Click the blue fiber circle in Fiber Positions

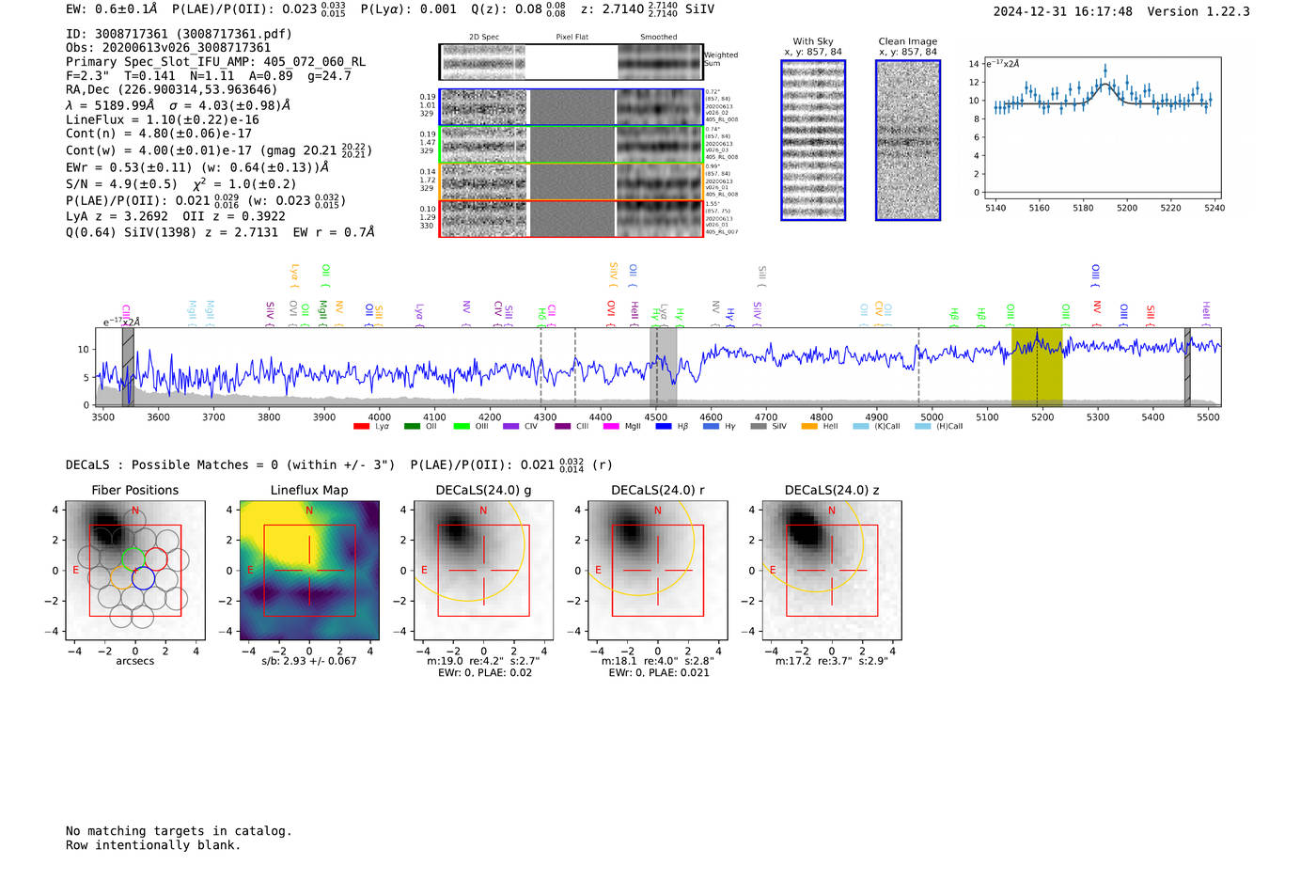[143, 579]
